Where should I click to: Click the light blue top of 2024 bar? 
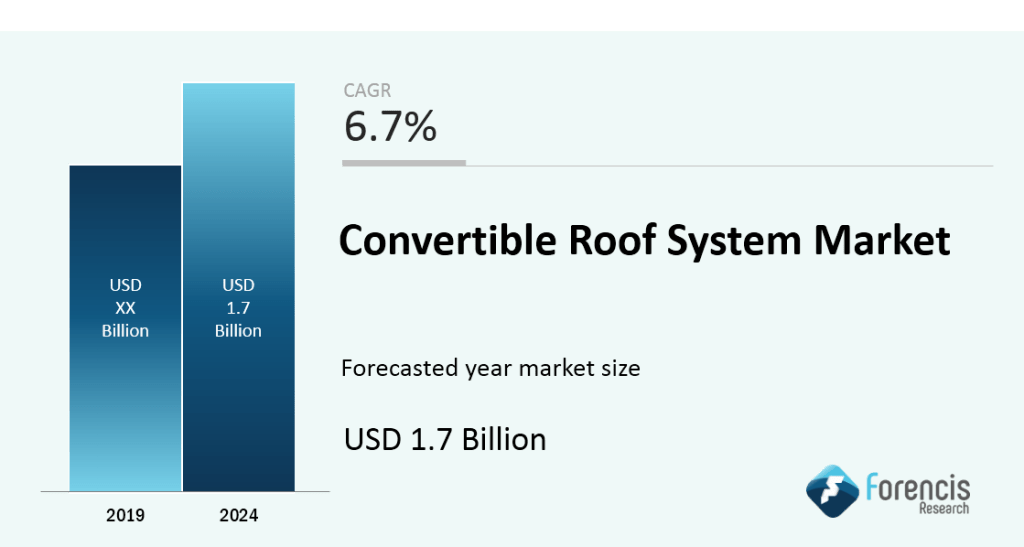(x=238, y=110)
